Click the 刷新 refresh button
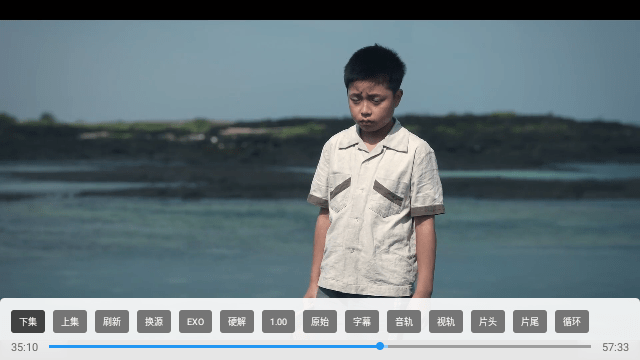Screen dimensions: 640x360 [x=112, y=322]
